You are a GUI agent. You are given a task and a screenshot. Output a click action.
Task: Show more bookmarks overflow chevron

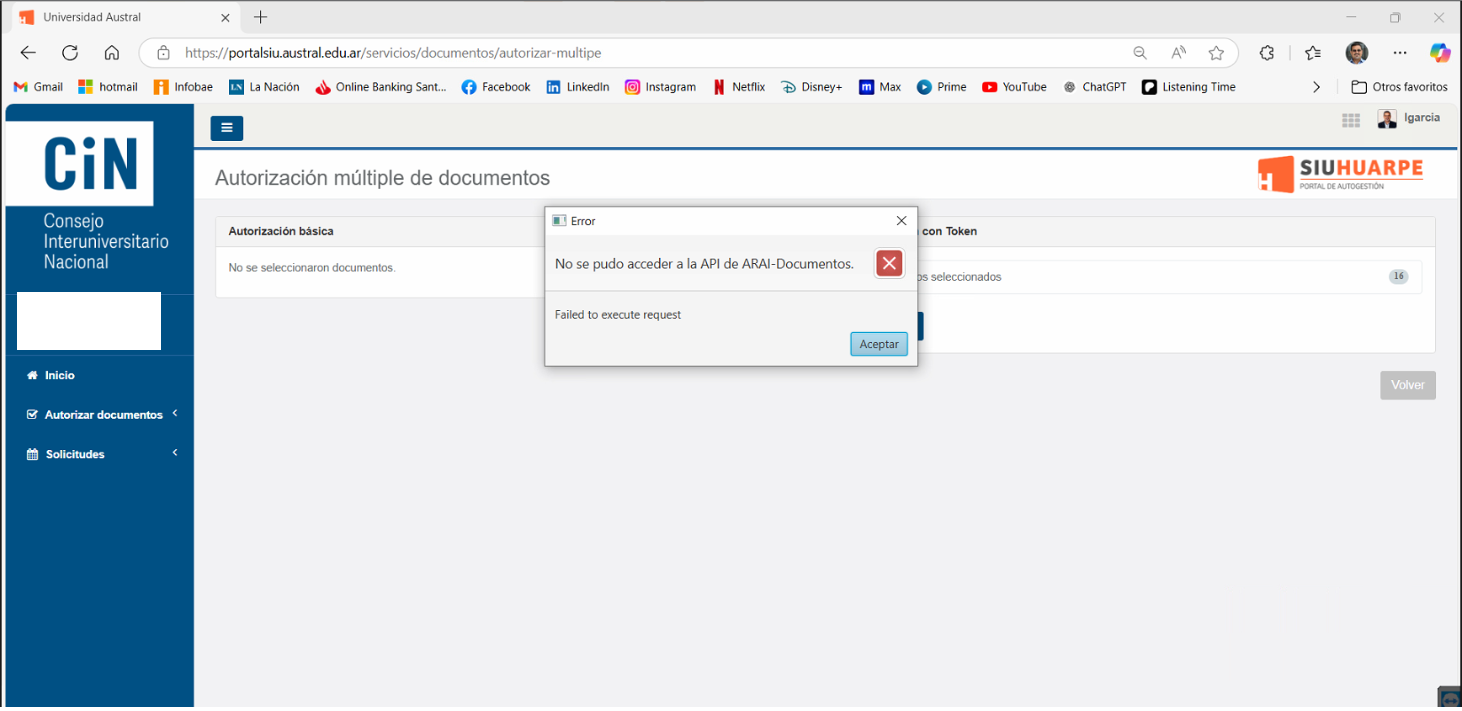[x=1316, y=87]
